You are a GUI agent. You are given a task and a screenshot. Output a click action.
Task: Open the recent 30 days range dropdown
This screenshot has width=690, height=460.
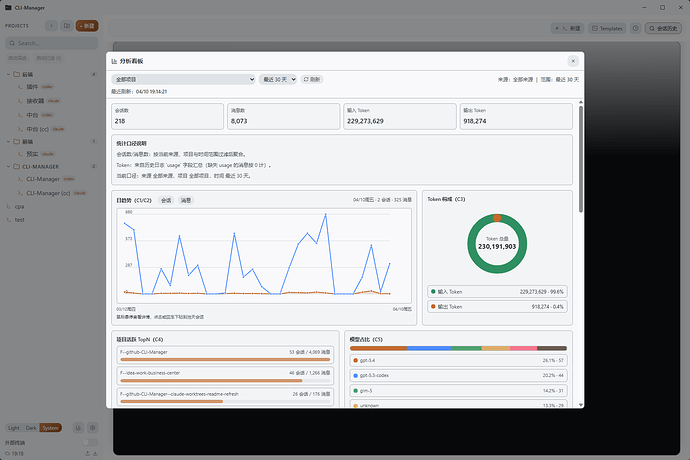[x=278, y=79]
